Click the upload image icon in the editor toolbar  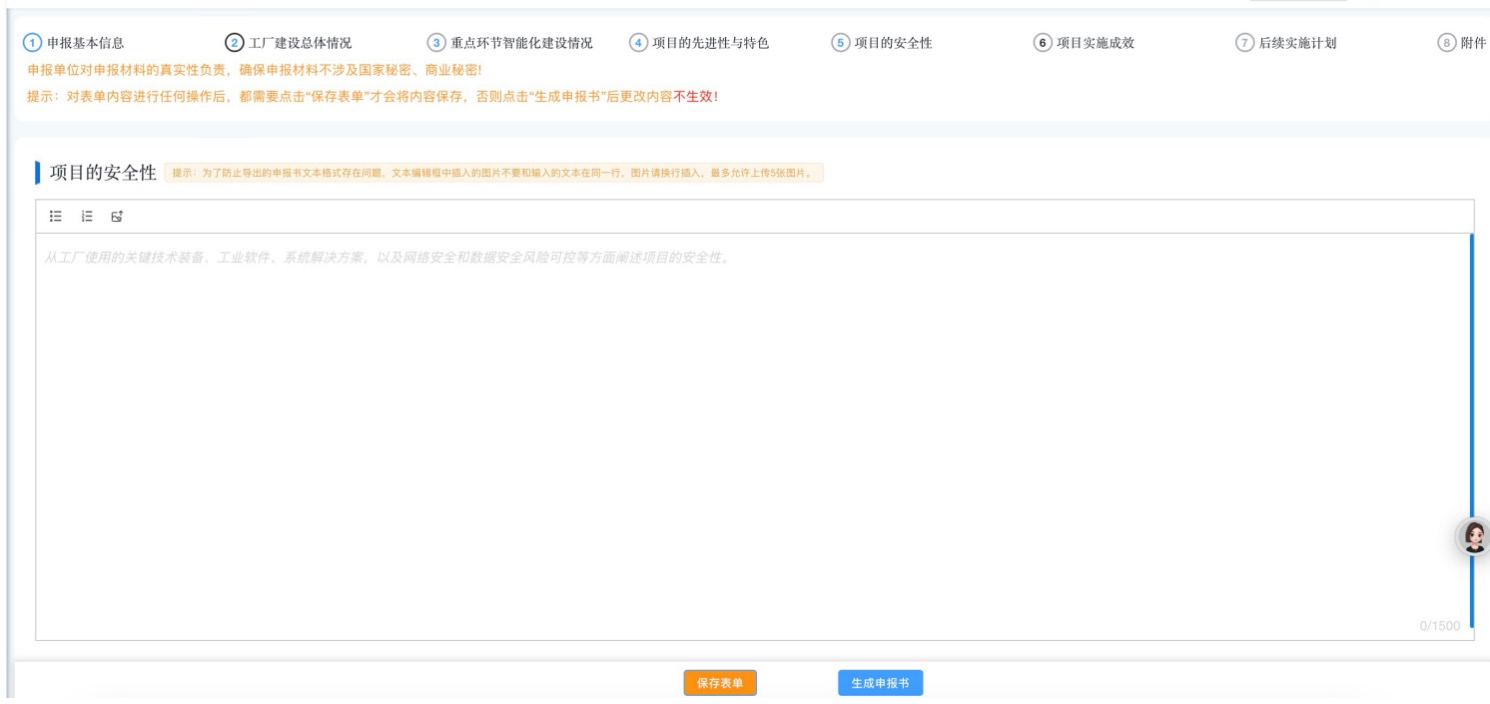[116, 216]
